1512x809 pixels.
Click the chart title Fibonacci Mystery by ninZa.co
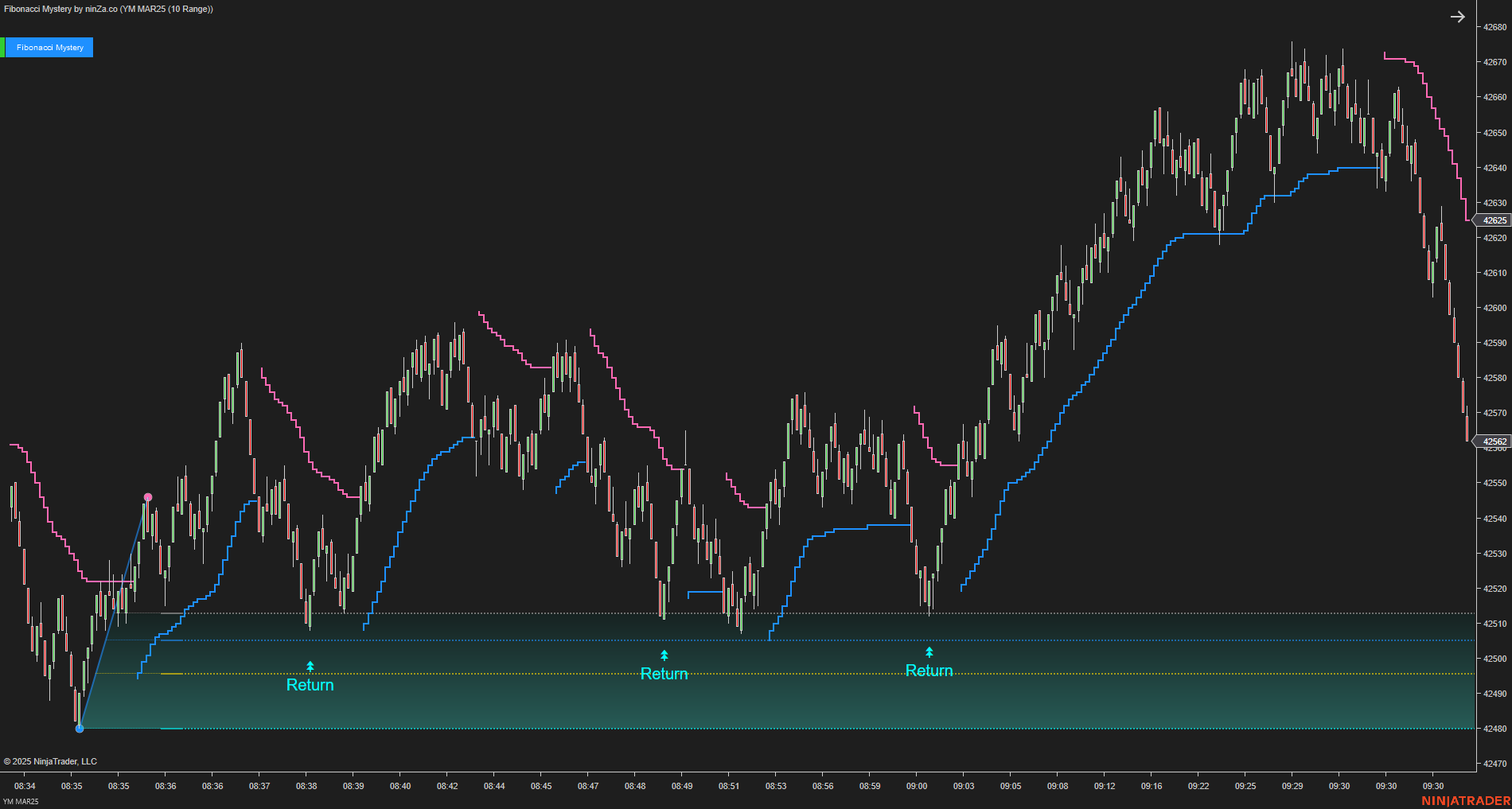[x=106, y=9]
